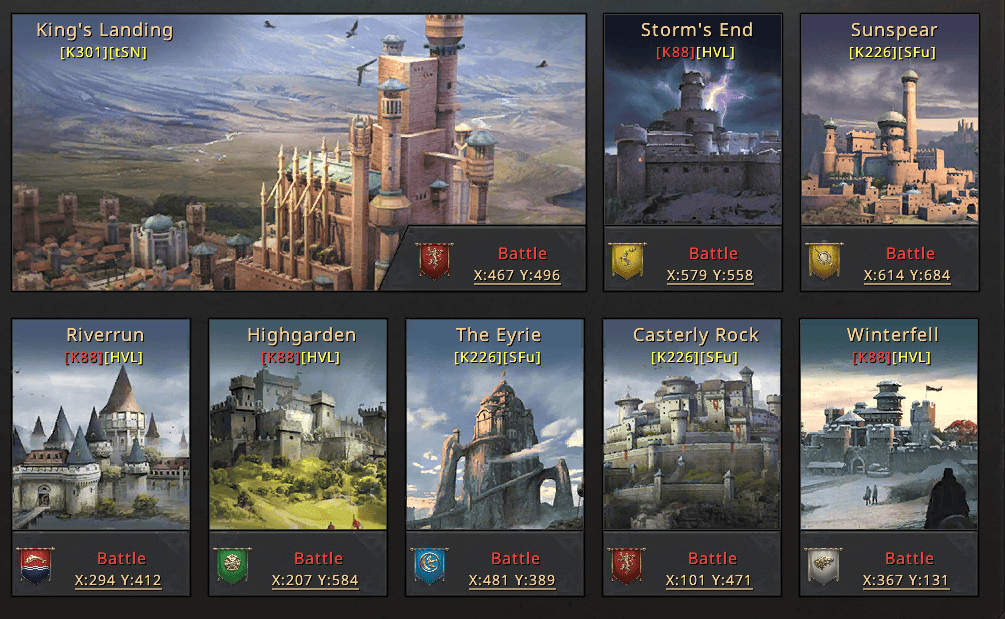Click the grey direwolf banner for Winterfell
The height and width of the screenshot is (619, 1005).
click(824, 566)
